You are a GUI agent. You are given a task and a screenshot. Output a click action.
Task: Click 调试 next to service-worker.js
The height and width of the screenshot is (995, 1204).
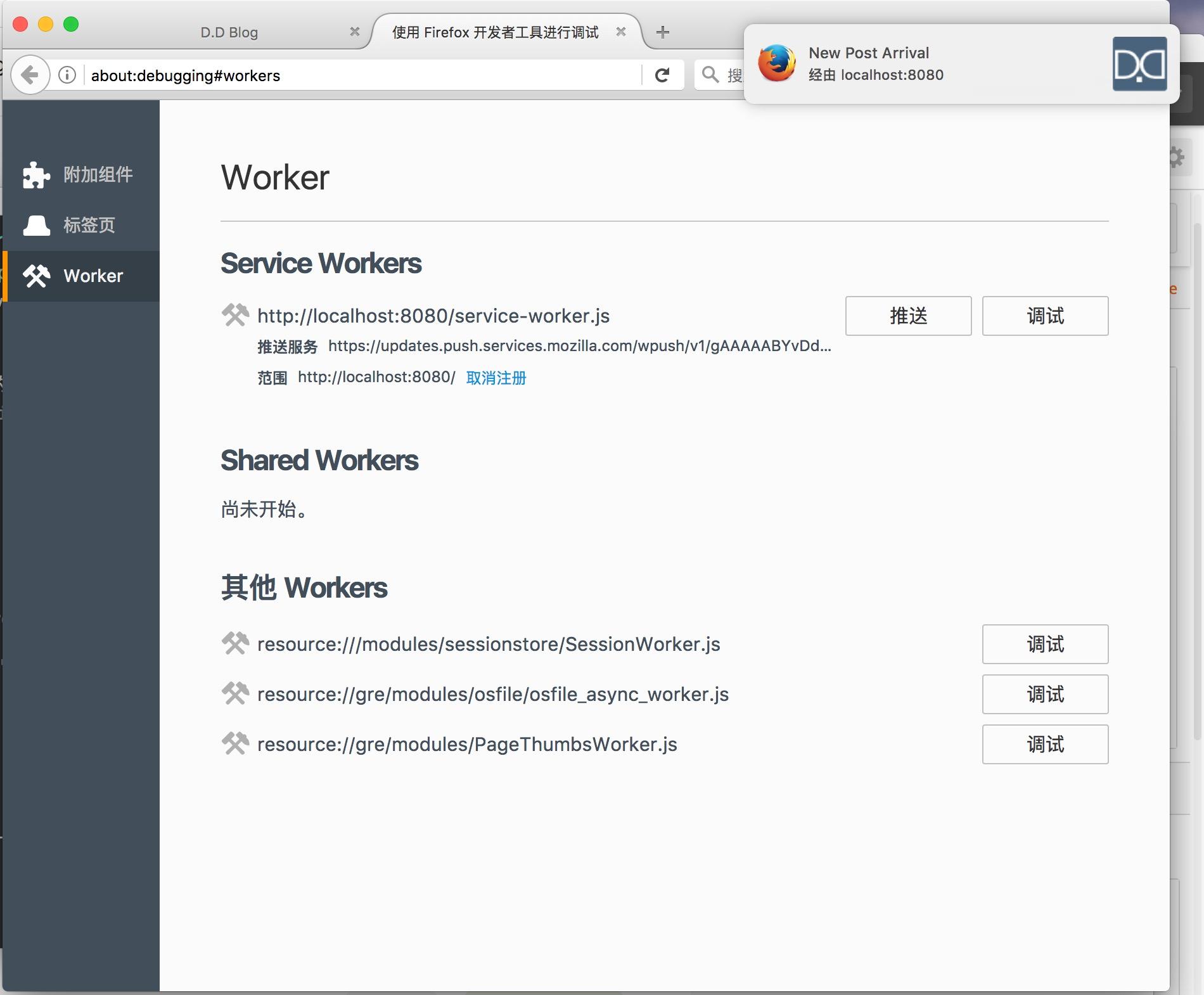click(x=1044, y=316)
